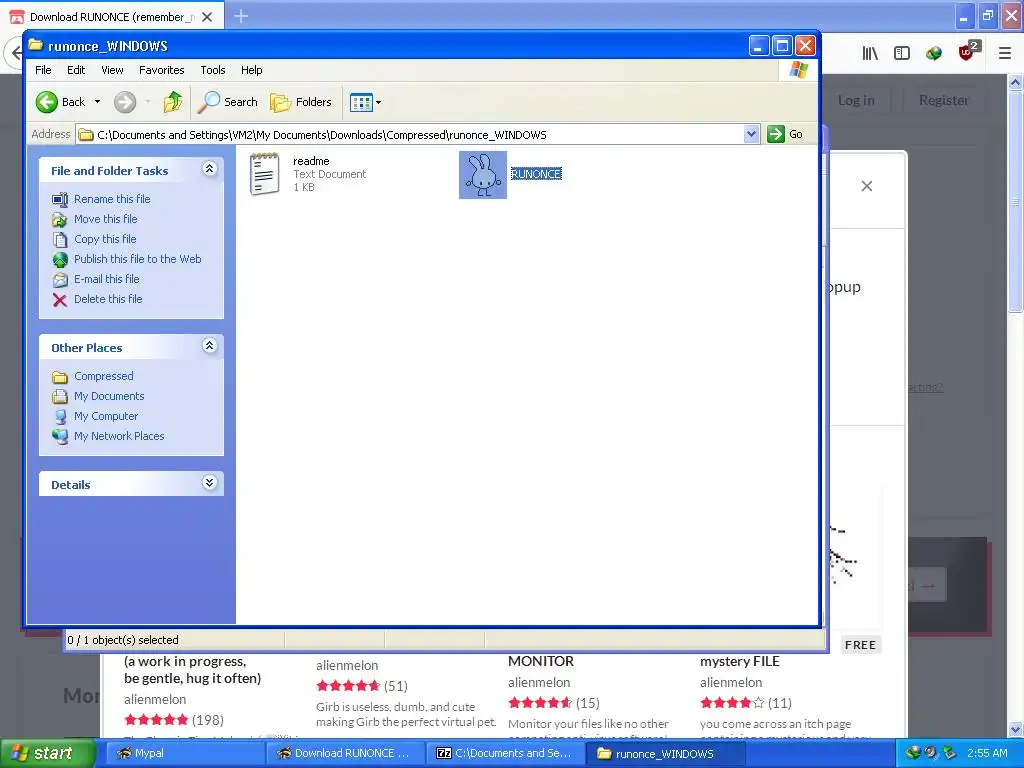Expand the Details panel

pos(209,483)
